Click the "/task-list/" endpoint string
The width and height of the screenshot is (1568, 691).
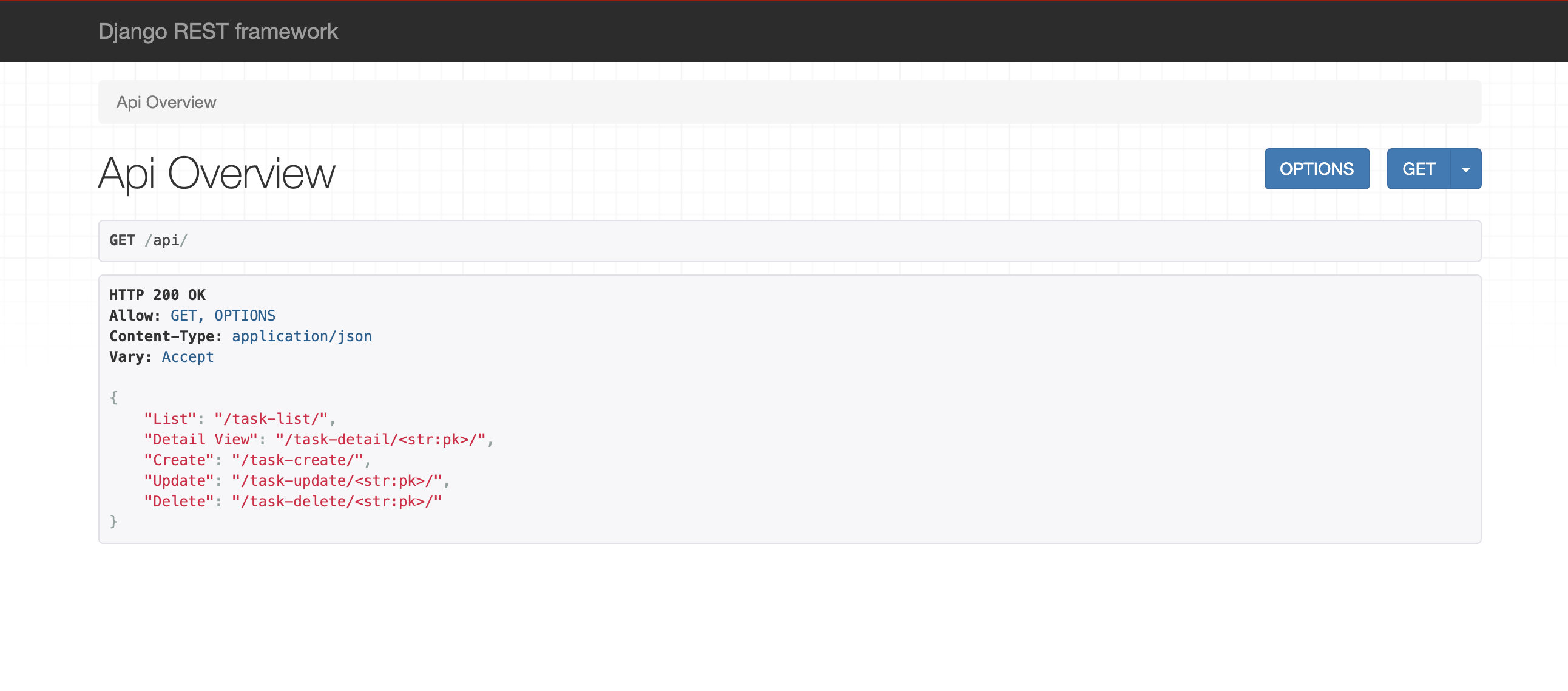(271, 419)
